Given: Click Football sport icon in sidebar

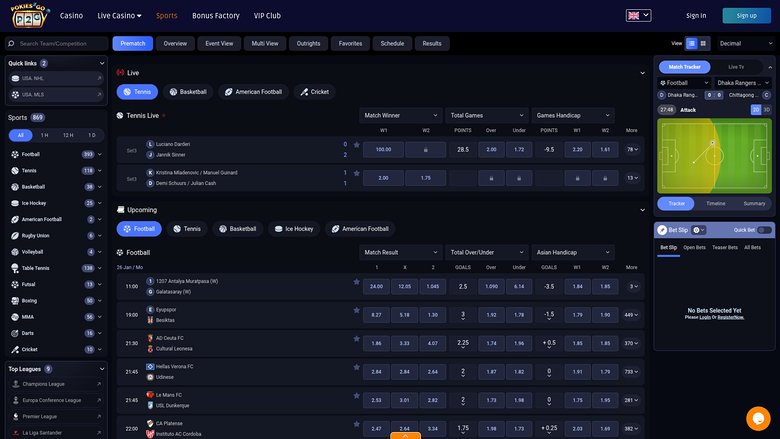Looking at the screenshot, I should pos(15,155).
